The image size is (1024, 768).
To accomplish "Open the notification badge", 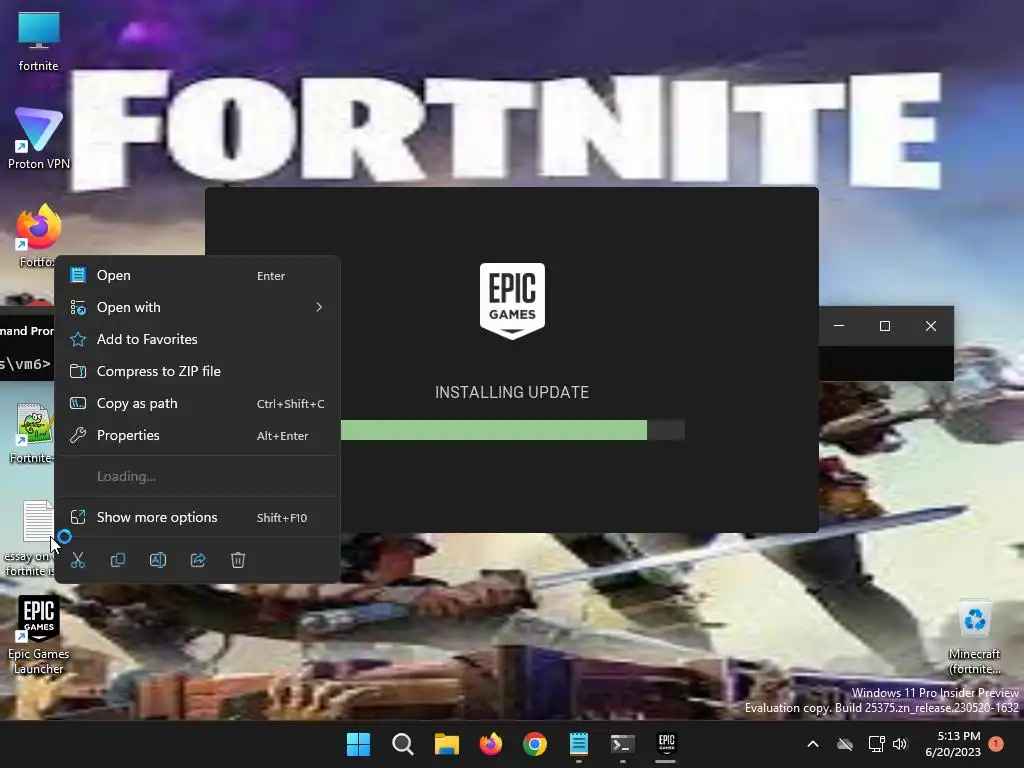I will click(996, 744).
